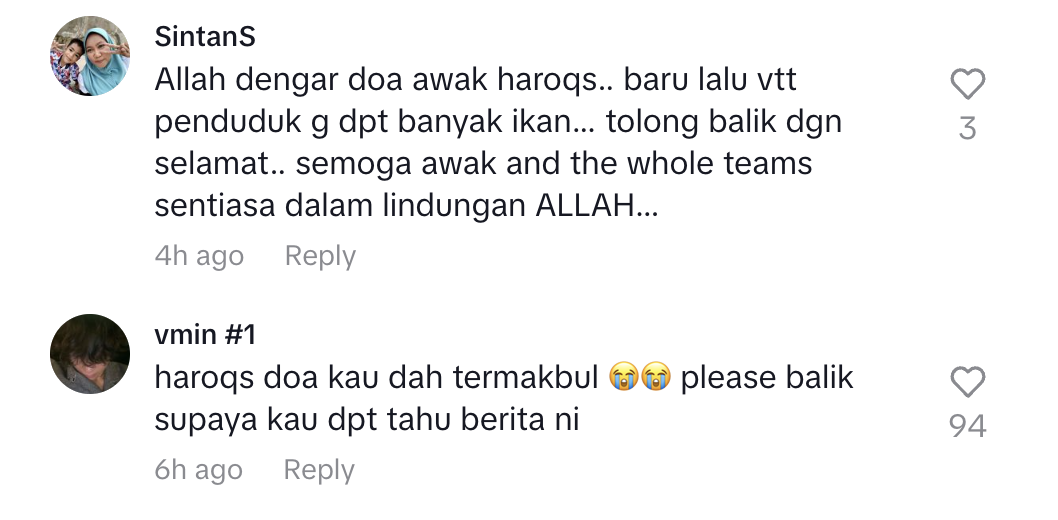This screenshot has height=520, width=1058.
Task: Reply to vmin #1's comment
Action: point(319,470)
